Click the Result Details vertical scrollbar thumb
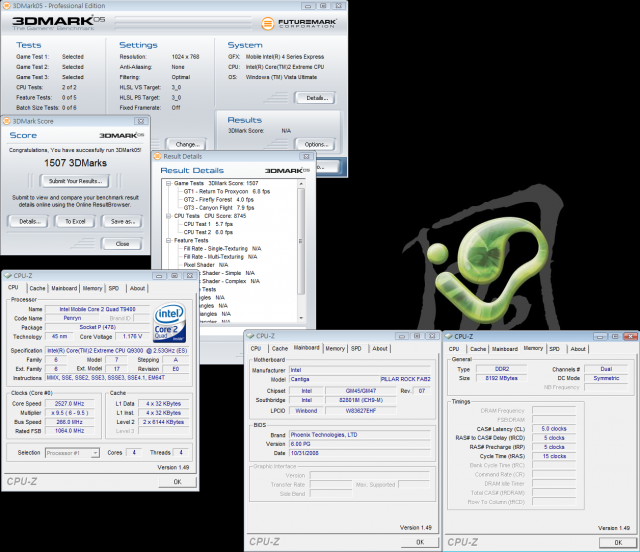The image size is (640, 552). coord(301,241)
